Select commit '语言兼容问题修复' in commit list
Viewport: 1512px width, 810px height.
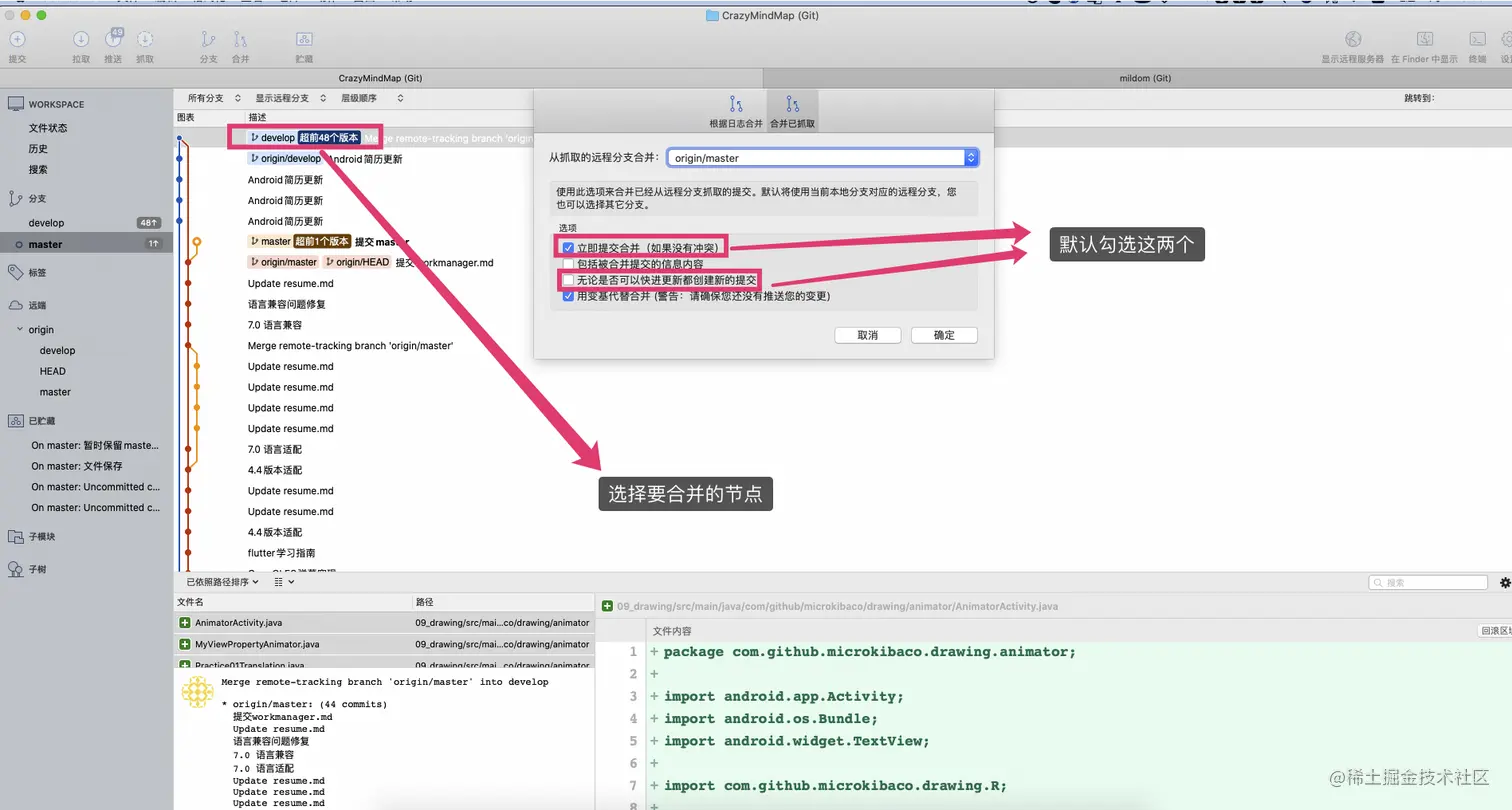(x=287, y=304)
